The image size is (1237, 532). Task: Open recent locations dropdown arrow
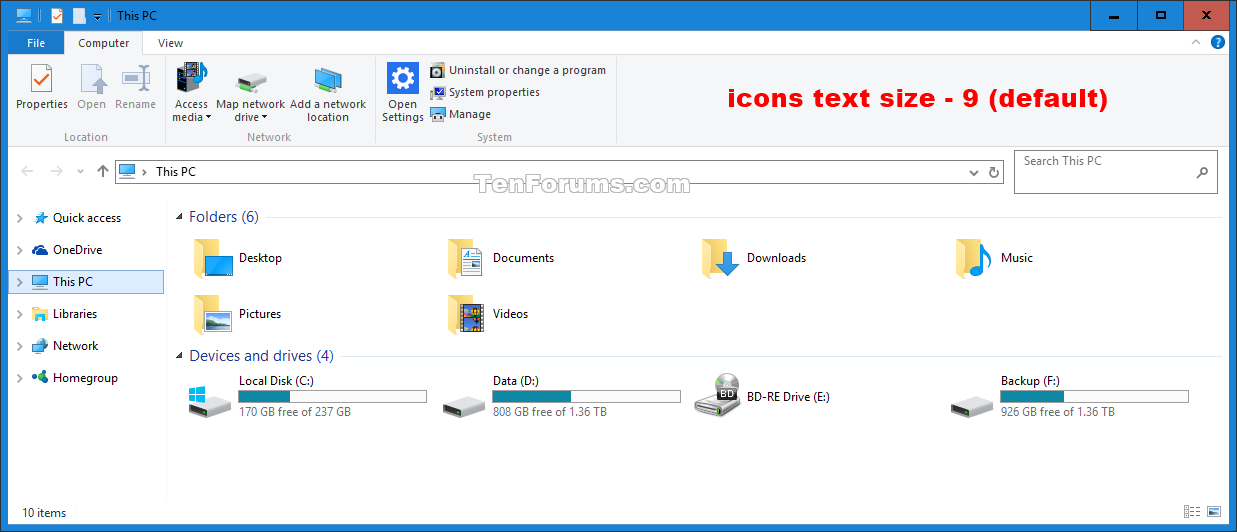point(80,172)
